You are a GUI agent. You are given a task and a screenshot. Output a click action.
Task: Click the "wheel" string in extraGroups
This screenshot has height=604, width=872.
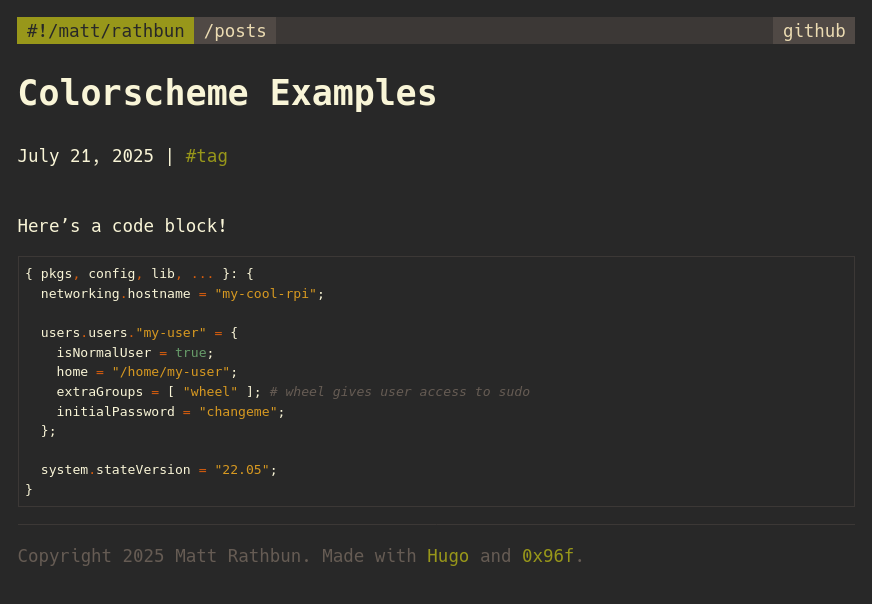[210, 392]
